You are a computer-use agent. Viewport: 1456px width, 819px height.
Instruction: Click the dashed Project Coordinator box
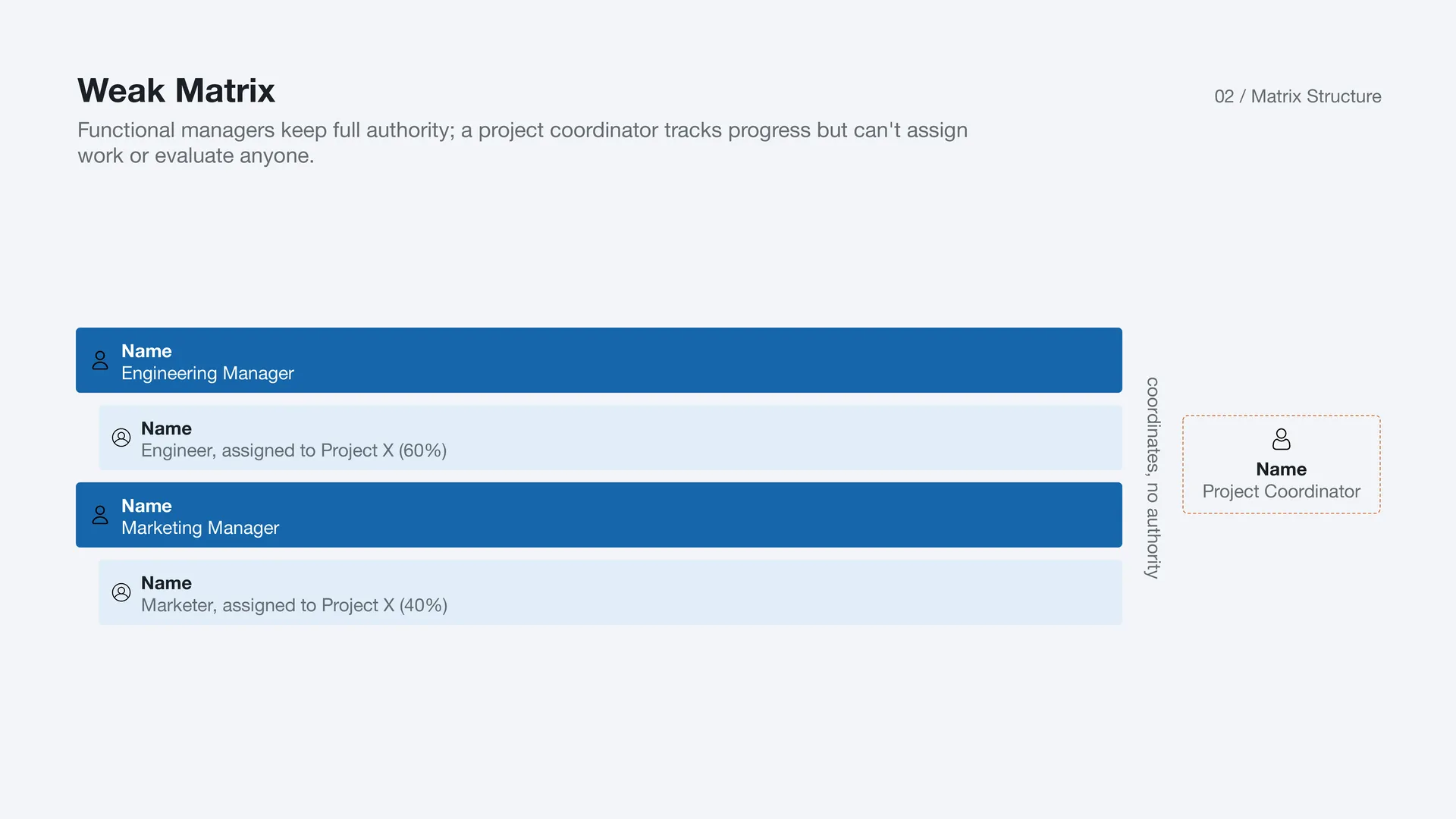1282,464
